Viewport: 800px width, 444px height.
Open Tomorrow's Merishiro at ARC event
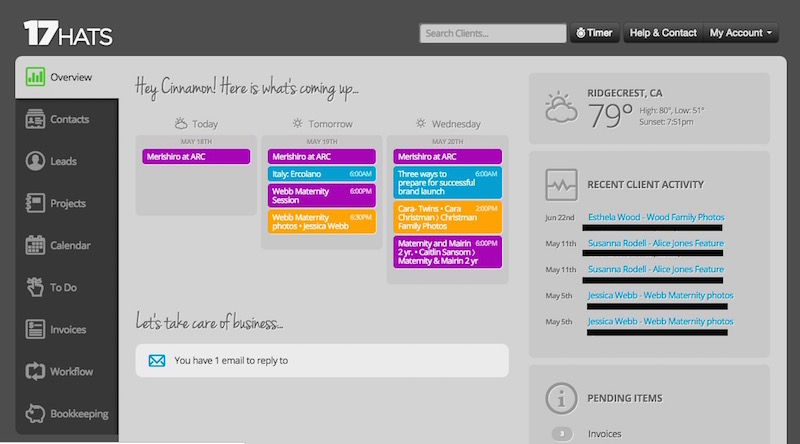coord(322,157)
